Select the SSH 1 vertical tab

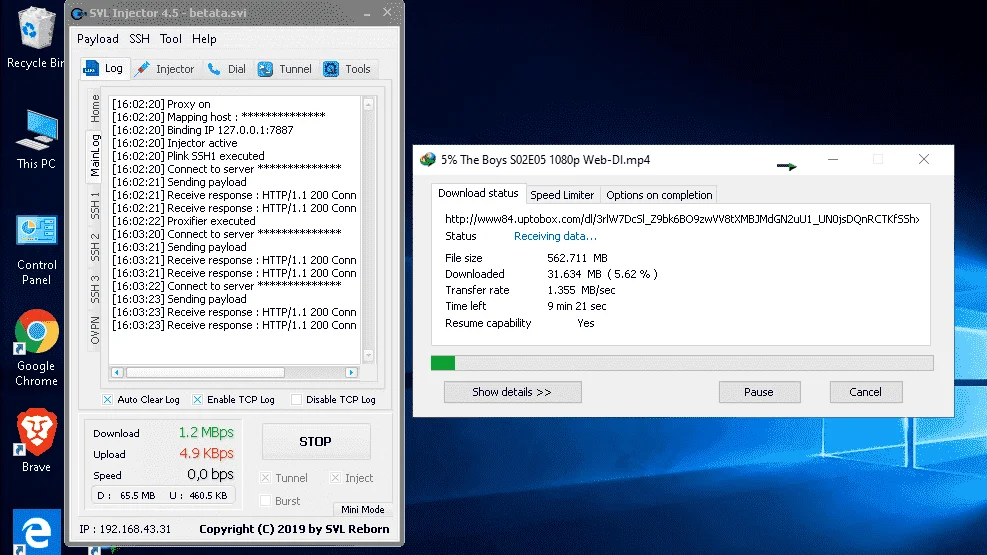[x=95, y=206]
